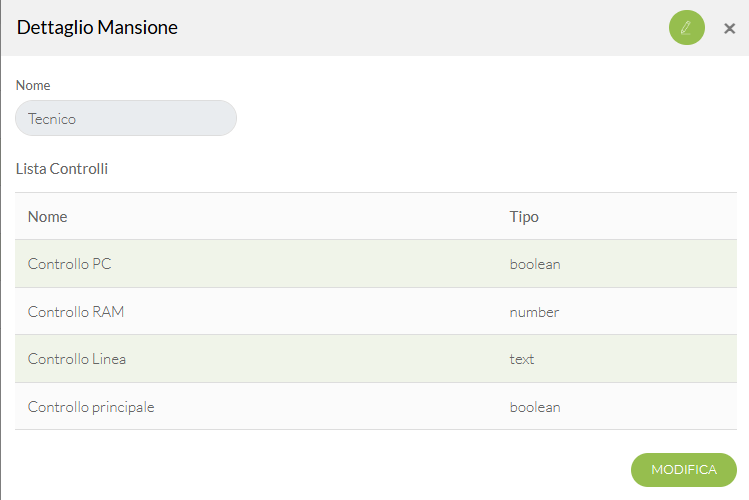Screen dimensions: 749x500
Task: Select the Controllo RAM row
Action: point(375,311)
